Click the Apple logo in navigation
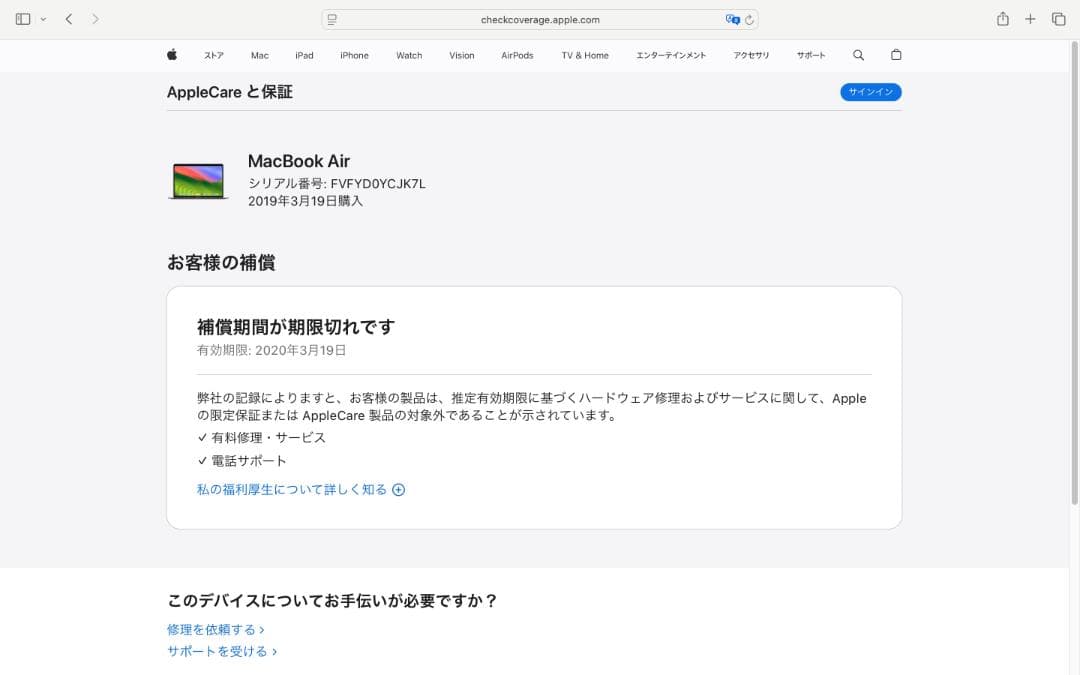1080x675 pixels. 172,54
